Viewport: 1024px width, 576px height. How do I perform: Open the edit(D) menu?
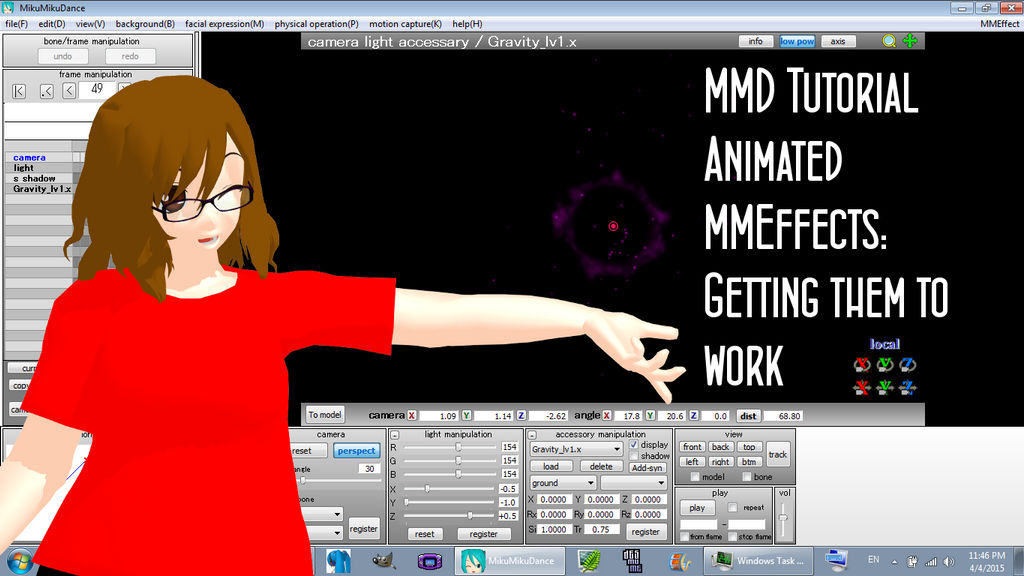[x=52, y=24]
